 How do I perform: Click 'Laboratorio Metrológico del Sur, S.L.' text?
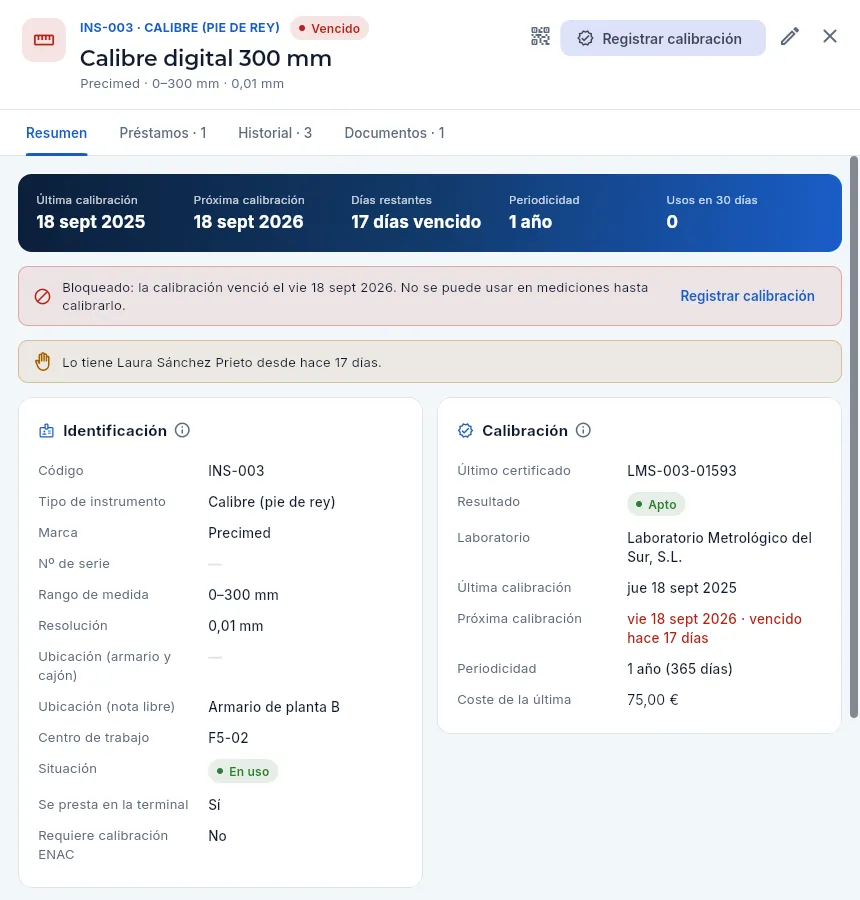(719, 547)
